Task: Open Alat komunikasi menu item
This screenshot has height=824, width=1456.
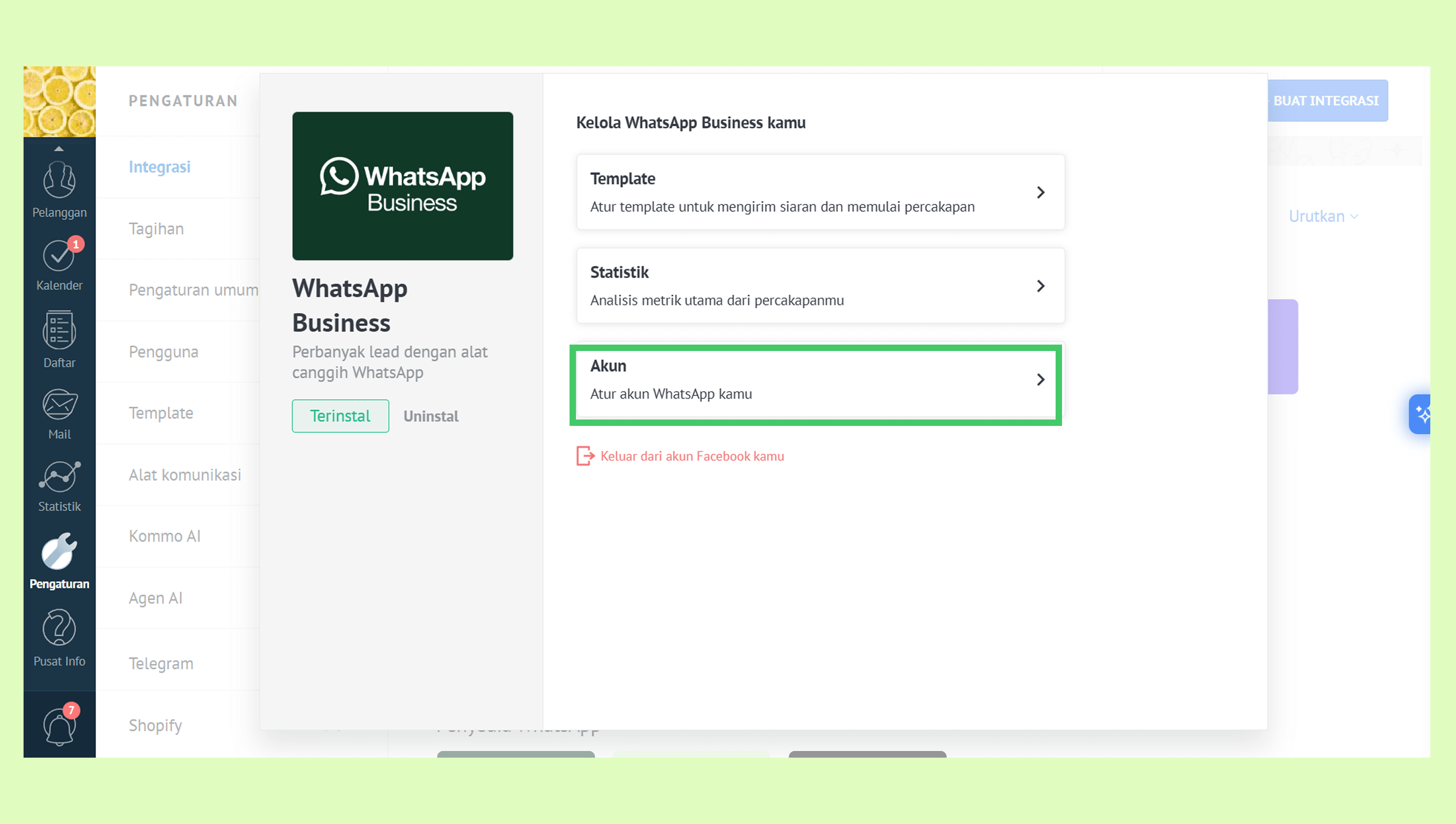Action: [x=185, y=475]
